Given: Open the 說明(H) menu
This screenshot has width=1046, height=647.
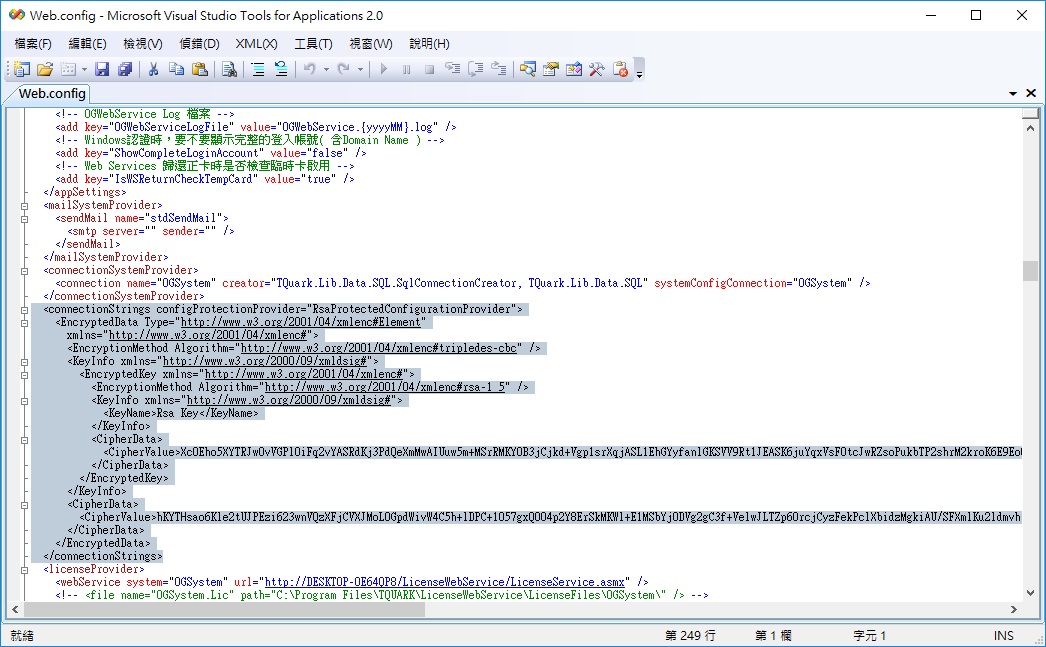Looking at the screenshot, I should point(430,43).
